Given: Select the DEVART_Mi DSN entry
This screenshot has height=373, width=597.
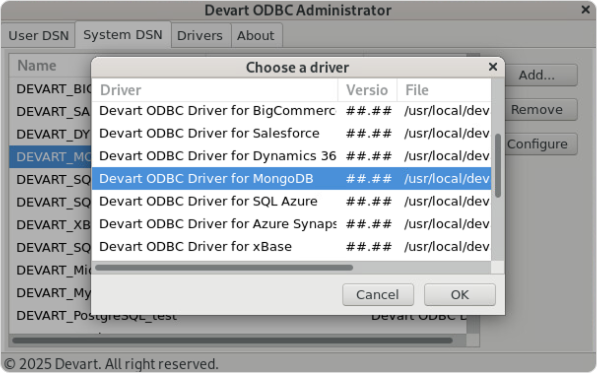Looking at the screenshot, I should point(51,270).
